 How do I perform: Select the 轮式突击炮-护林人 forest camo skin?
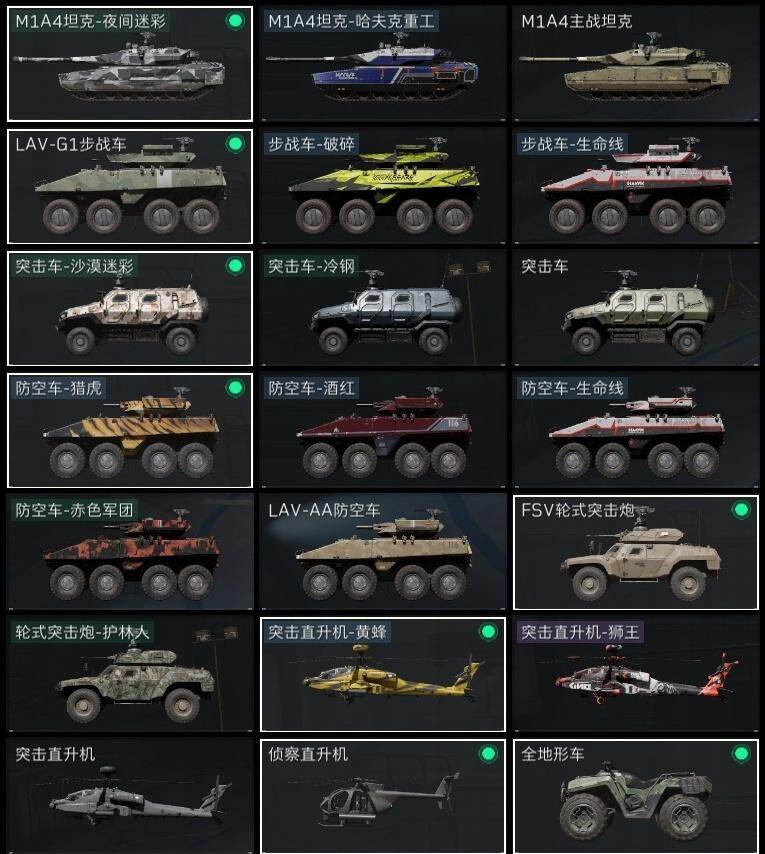[x=130, y=674]
